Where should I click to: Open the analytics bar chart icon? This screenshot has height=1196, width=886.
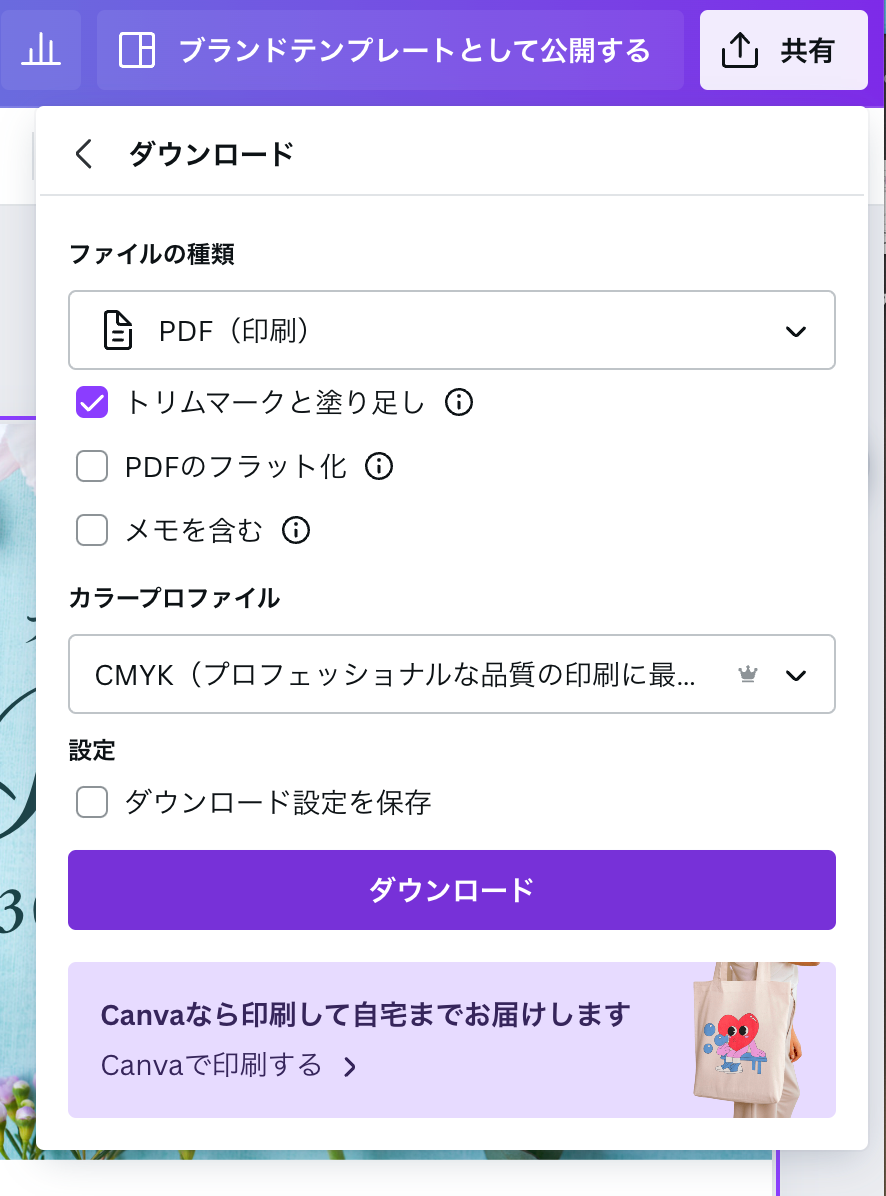tap(40, 51)
